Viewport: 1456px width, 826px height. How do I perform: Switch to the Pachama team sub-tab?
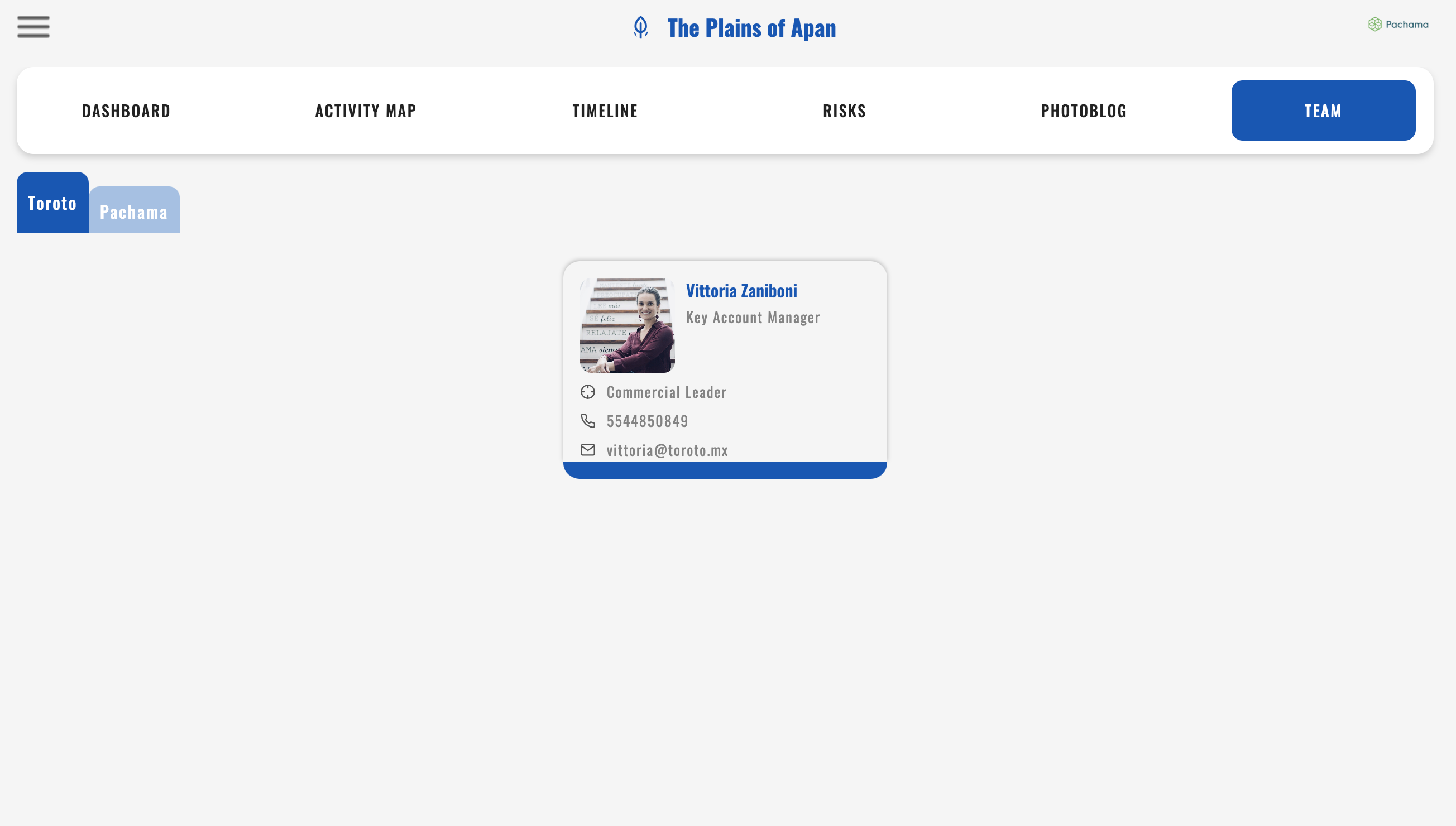pyautogui.click(x=134, y=212)
